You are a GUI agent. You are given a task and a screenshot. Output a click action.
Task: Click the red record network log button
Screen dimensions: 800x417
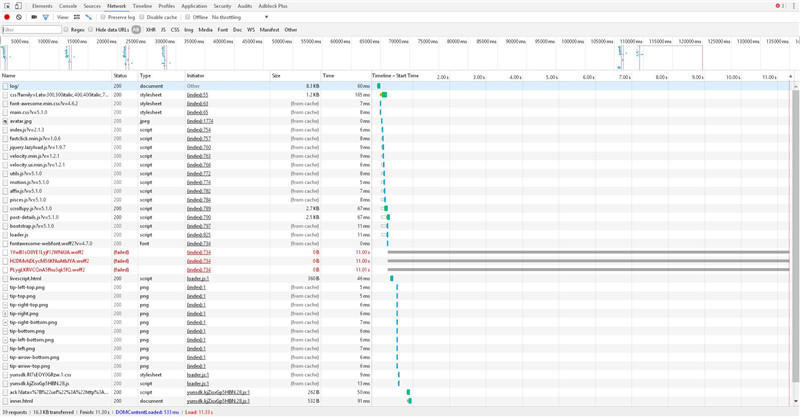tap(7, 17)
